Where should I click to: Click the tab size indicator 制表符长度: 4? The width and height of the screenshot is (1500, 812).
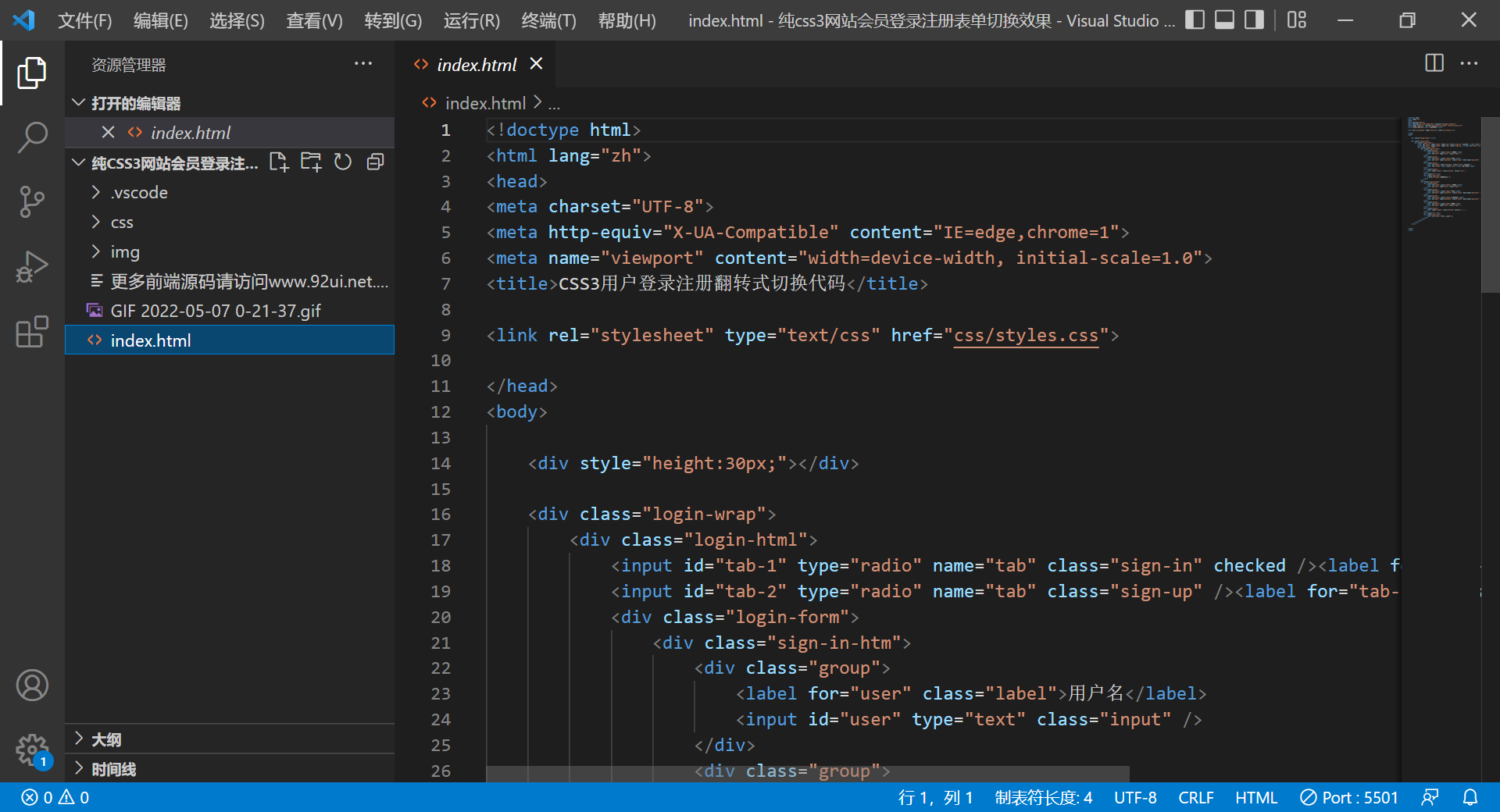[1044, 797]
